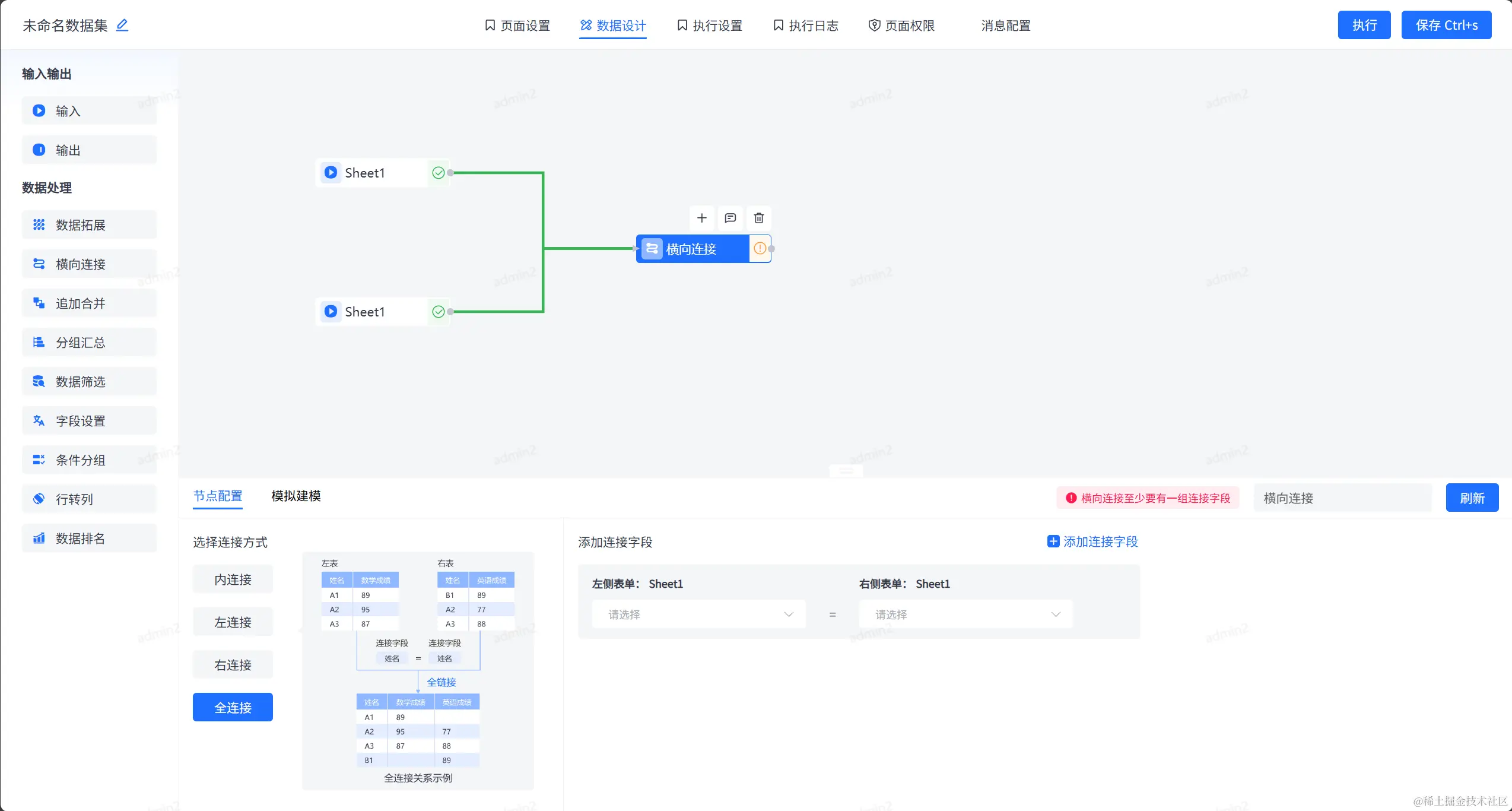The height and width of the screenshot is (811, 1512).
Task: Choose the 右连接 join type
Action: point(233,665)
